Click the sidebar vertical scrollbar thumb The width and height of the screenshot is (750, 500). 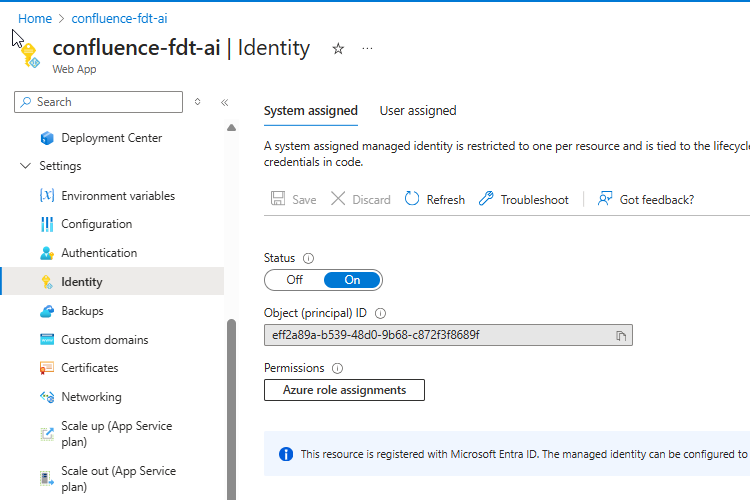point(232,409)
